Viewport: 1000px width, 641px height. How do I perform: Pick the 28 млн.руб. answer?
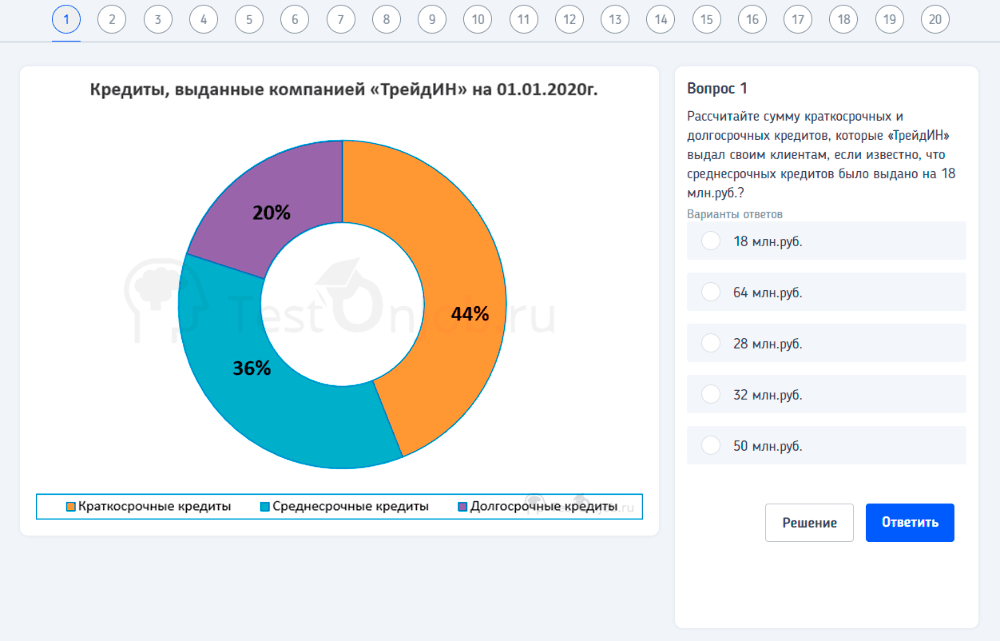click(x=826, y=343)
